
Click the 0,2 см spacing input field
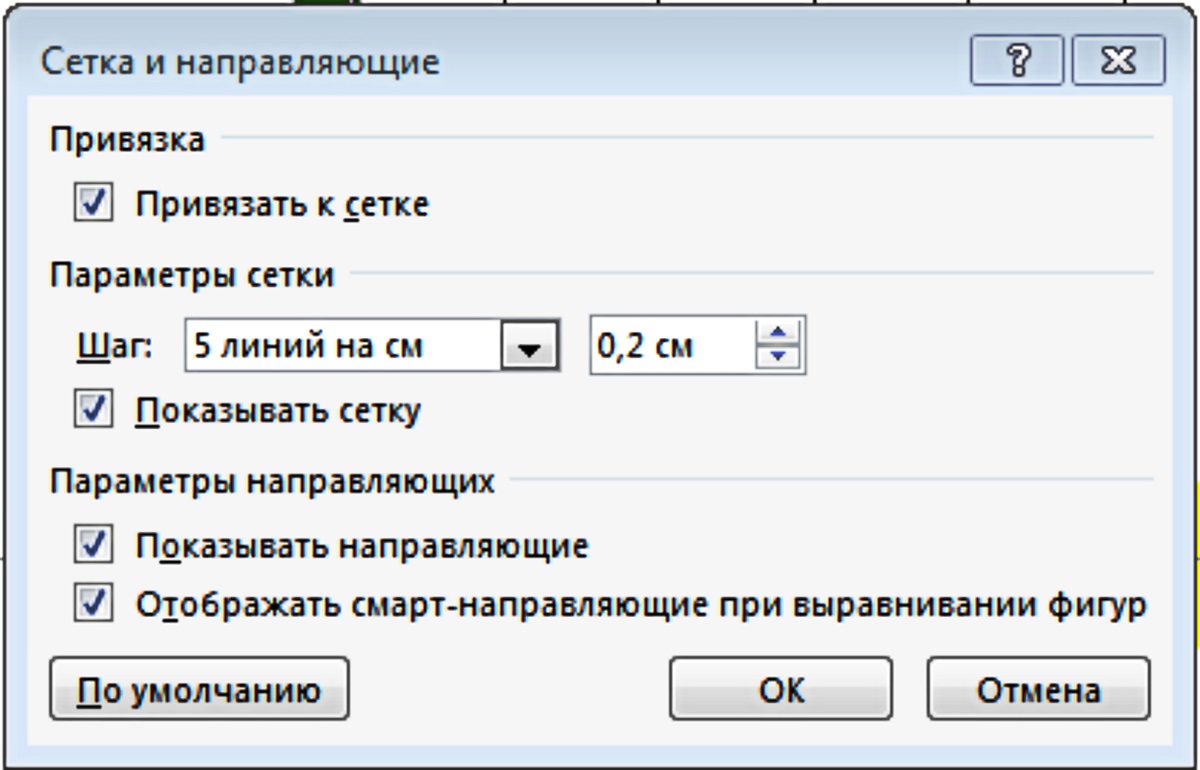tap(670, 348)
